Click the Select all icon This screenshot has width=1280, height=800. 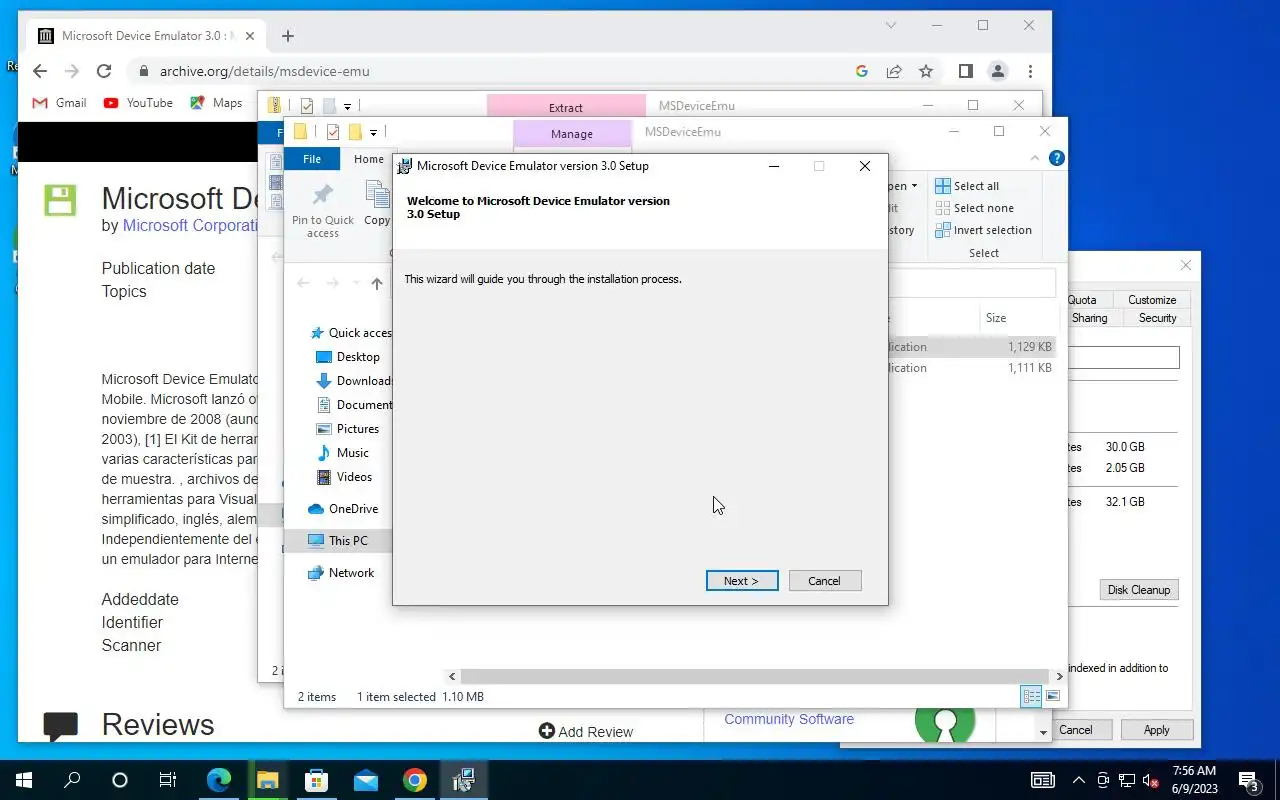(943, 186)
